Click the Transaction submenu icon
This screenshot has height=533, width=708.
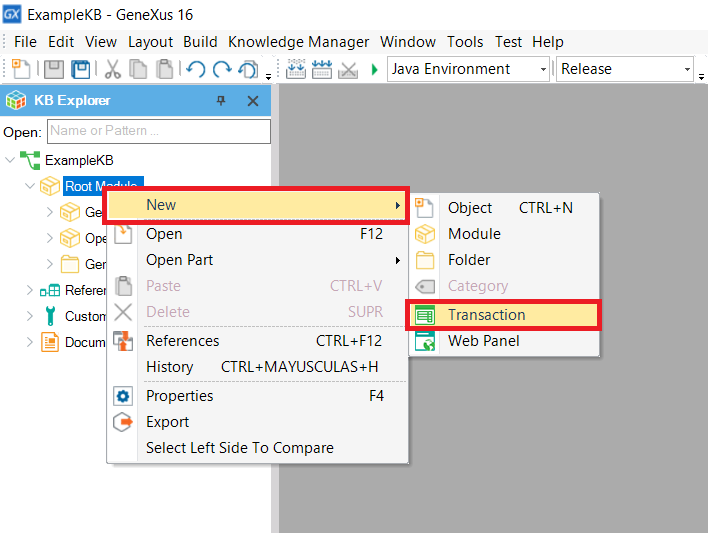[425, 315]
